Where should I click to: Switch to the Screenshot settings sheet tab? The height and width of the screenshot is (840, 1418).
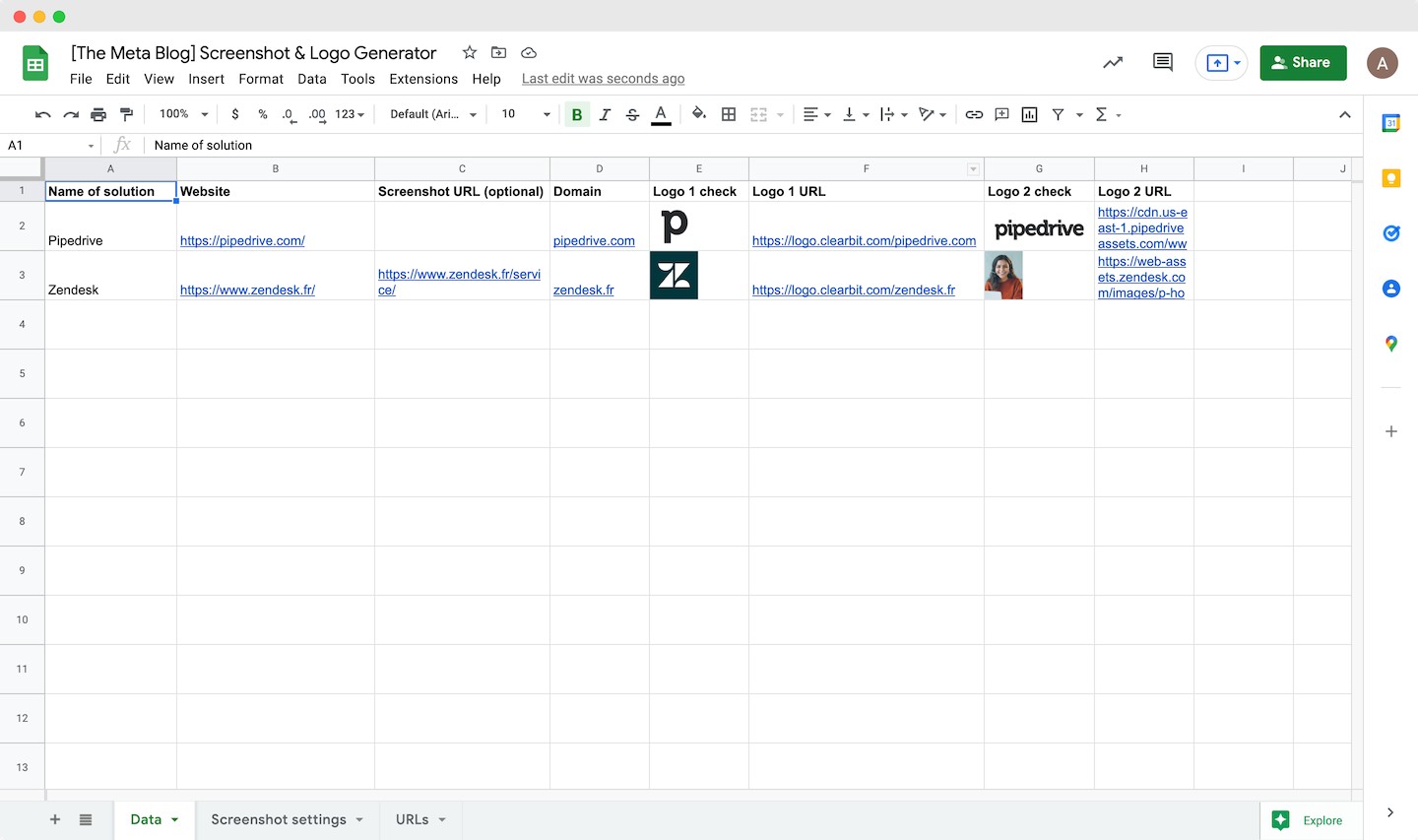click(x=279, y=819)
